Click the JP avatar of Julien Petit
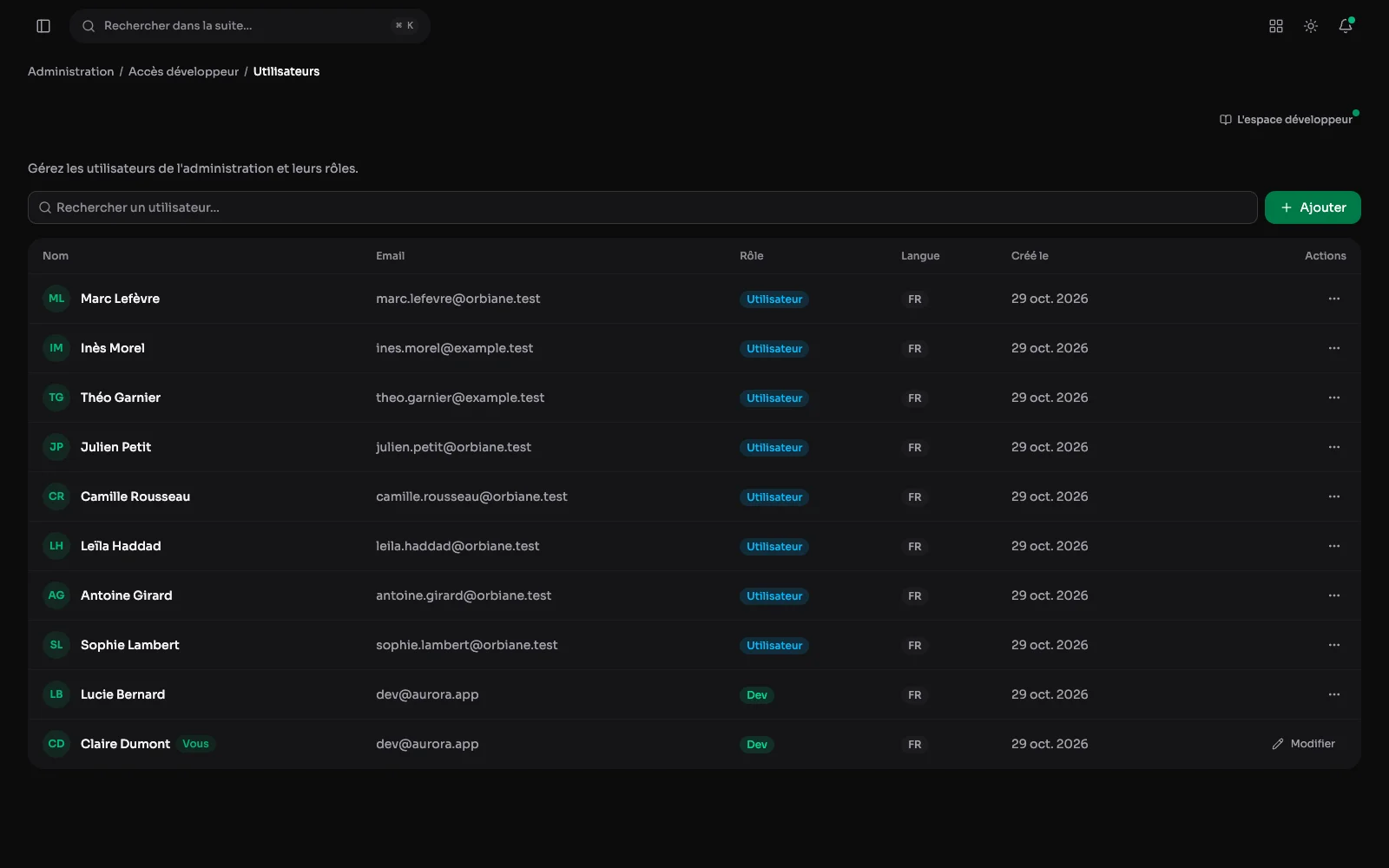1389x868 pixels. point(56,447)
